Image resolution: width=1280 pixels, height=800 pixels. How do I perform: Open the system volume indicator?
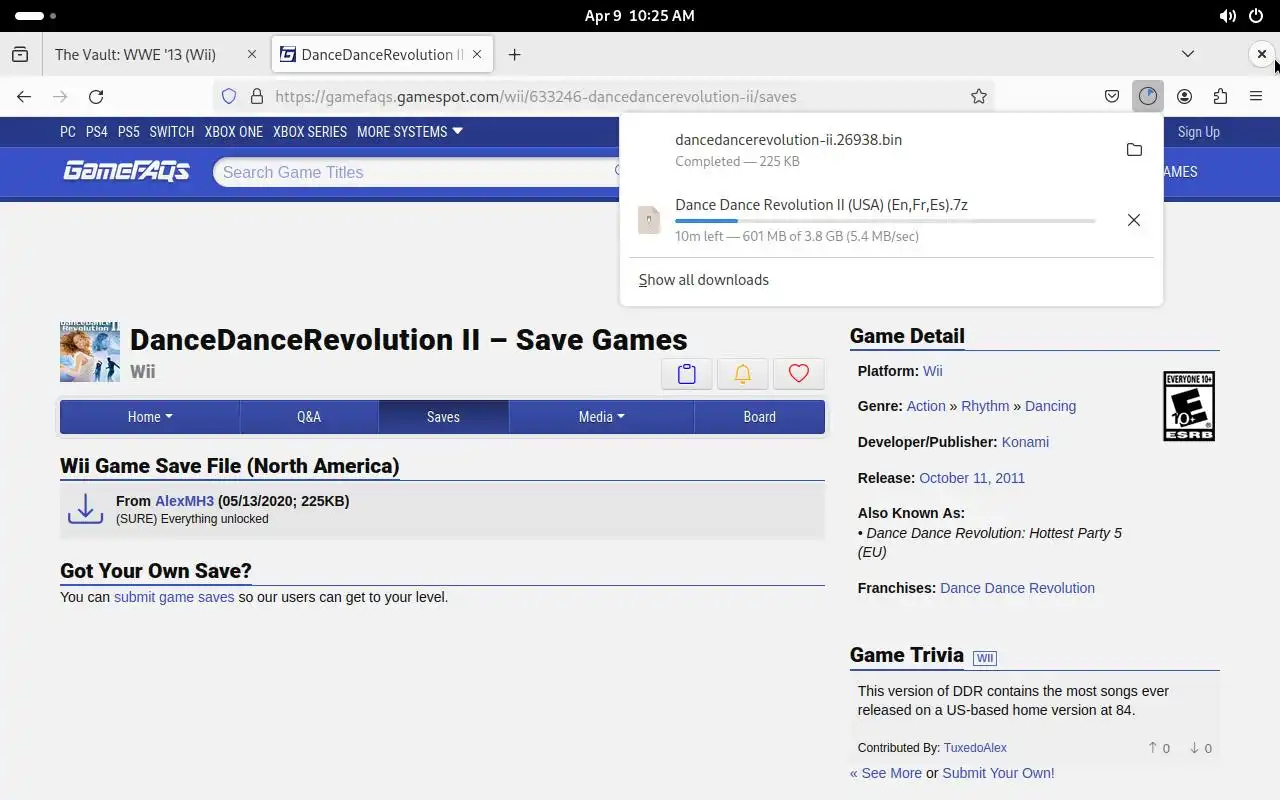(1227, 16)
